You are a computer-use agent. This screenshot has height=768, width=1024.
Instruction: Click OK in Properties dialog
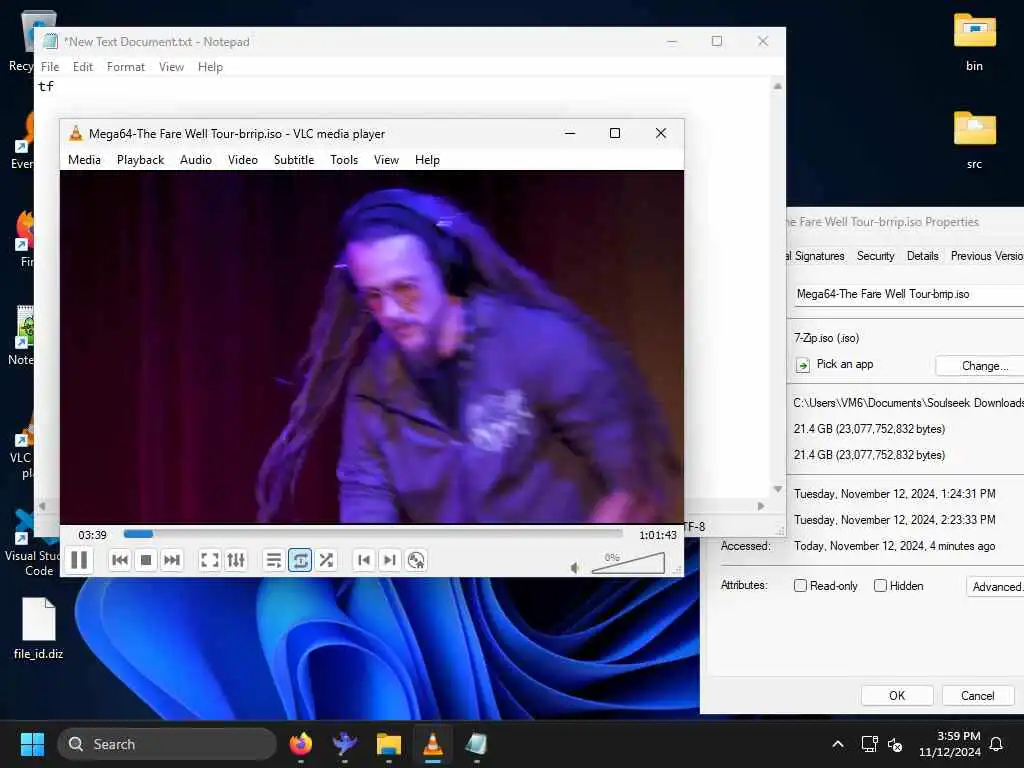click(897, 696)
